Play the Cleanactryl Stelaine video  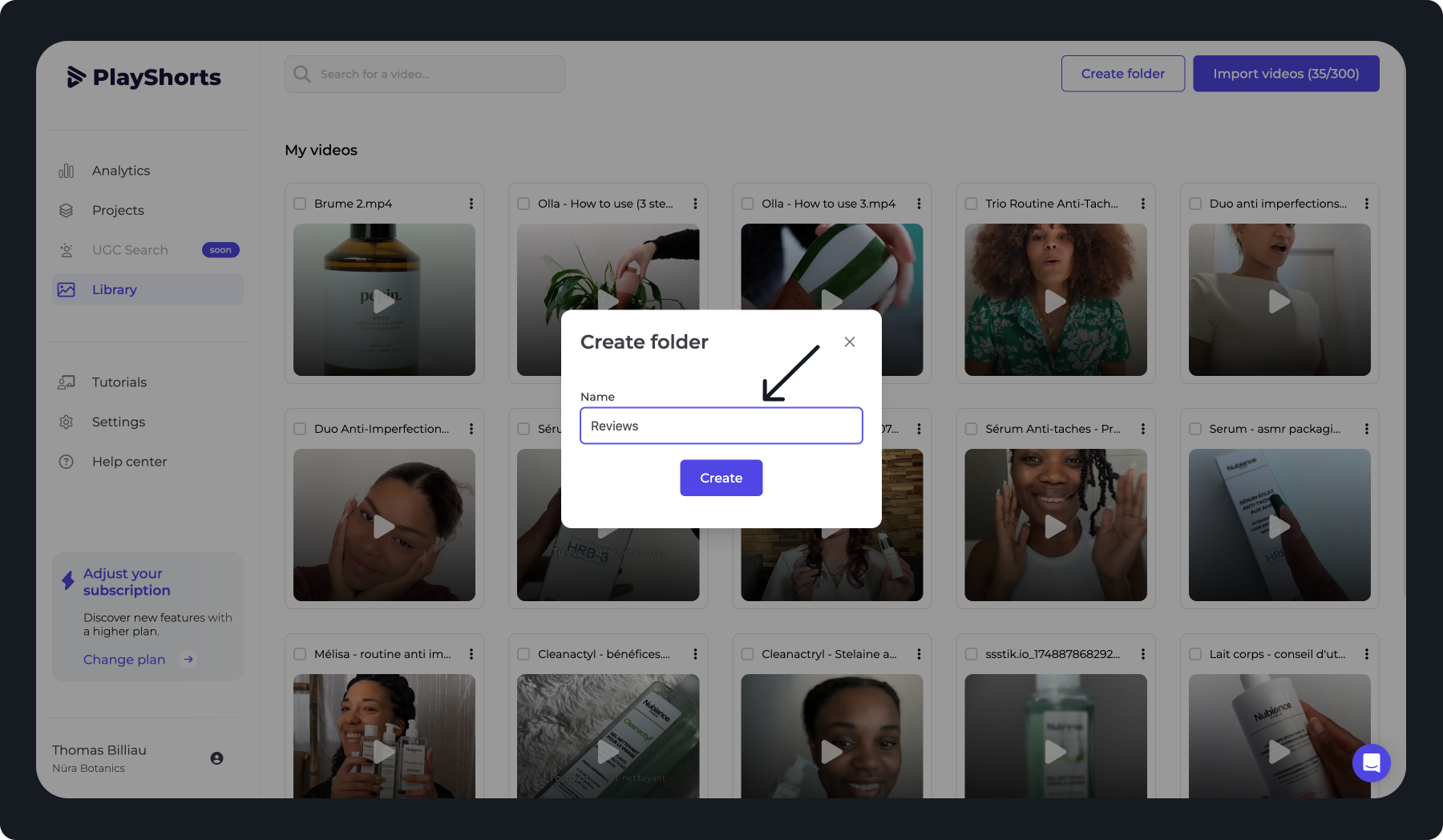[831, 752]
